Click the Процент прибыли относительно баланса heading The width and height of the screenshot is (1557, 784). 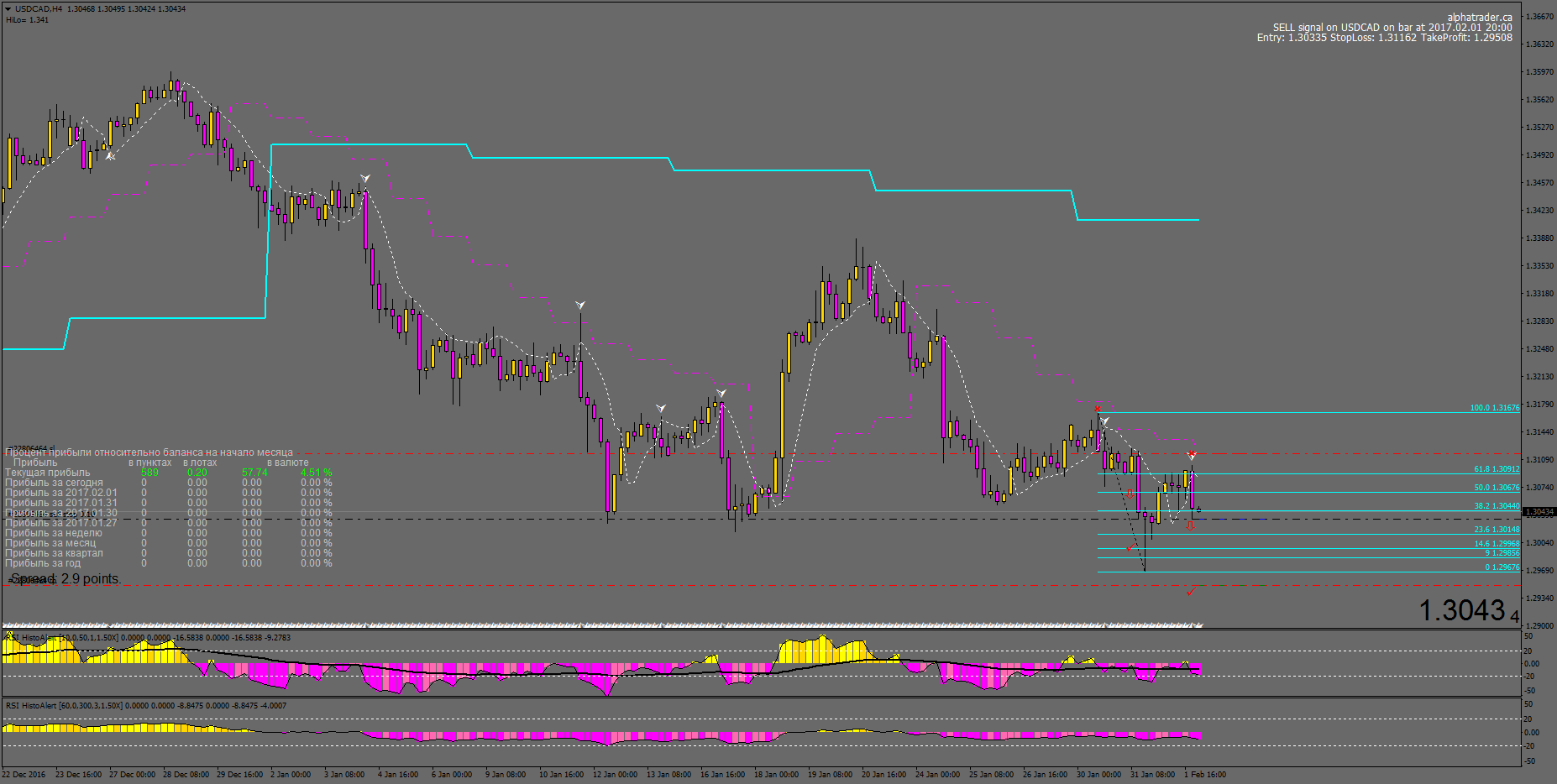pyautogui.click(x=149, y=452)
